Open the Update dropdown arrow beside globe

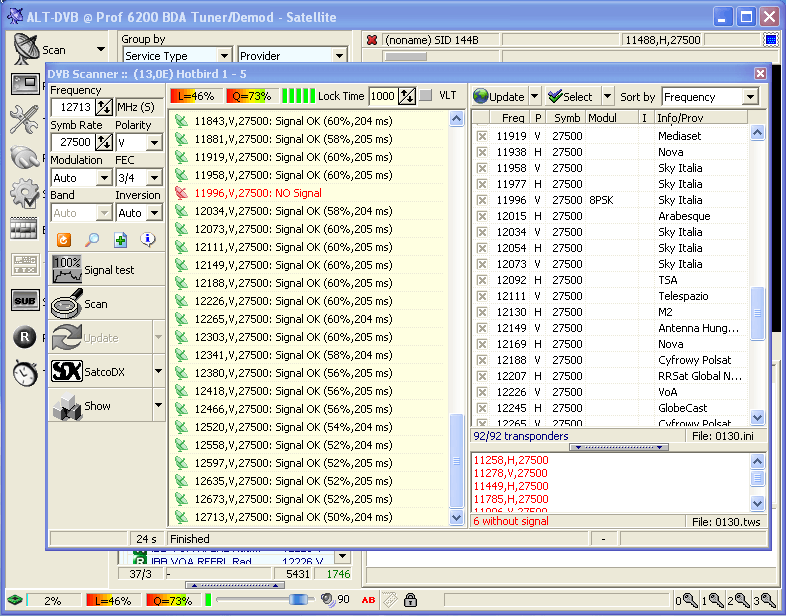(534, 96)
